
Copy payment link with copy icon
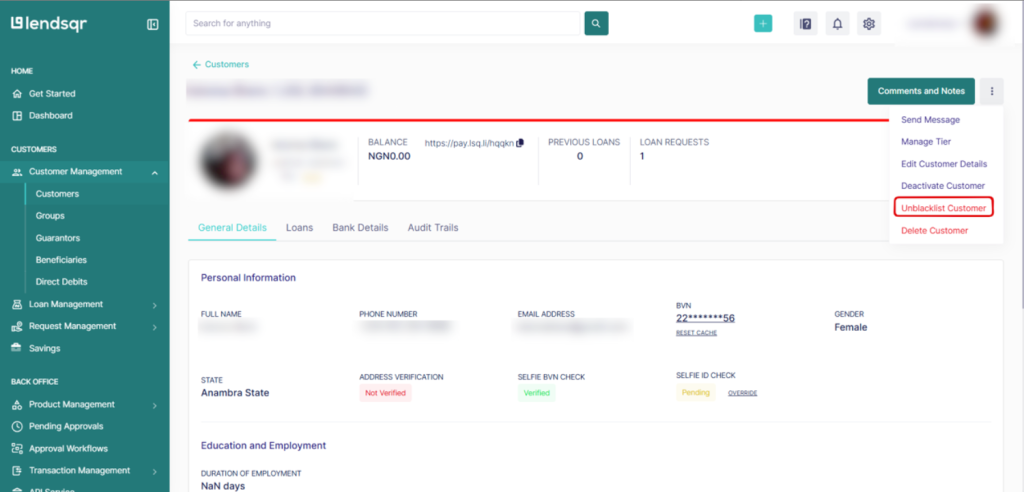tap(520, 143)
